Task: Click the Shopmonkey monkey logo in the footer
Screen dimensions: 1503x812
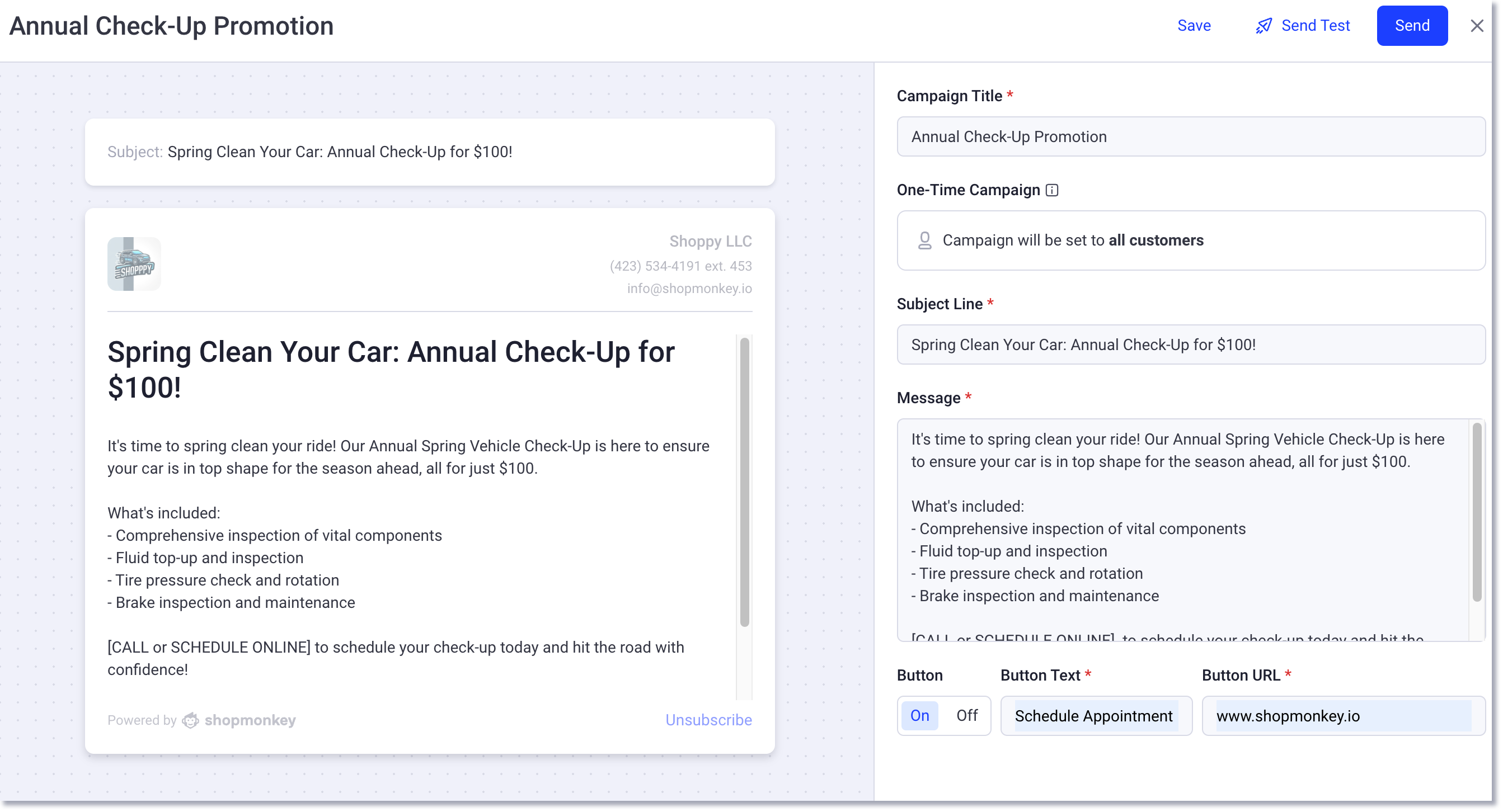Action: tap(190, 720)
